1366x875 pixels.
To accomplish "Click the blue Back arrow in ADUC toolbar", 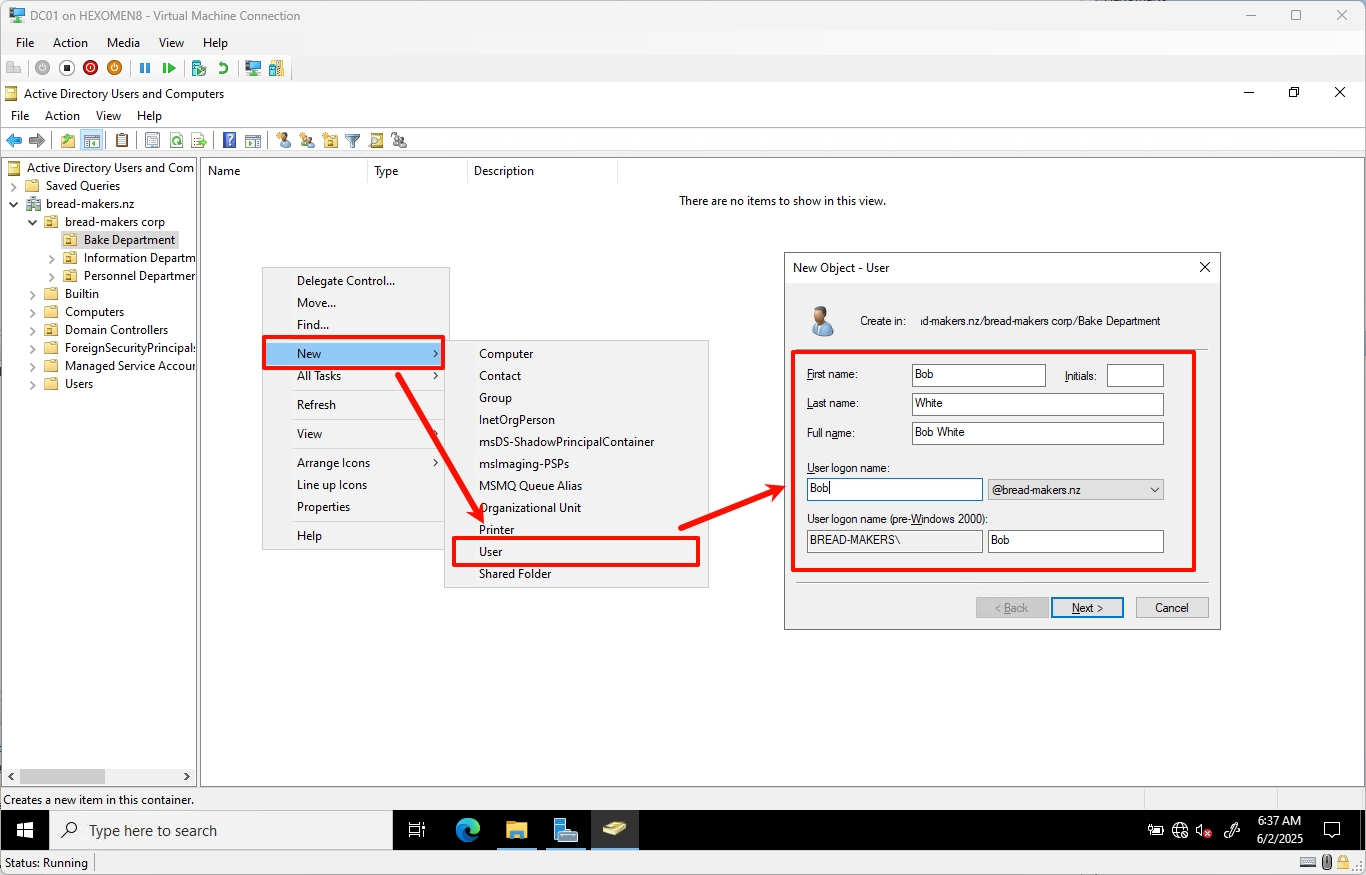I will coord(14,140).
